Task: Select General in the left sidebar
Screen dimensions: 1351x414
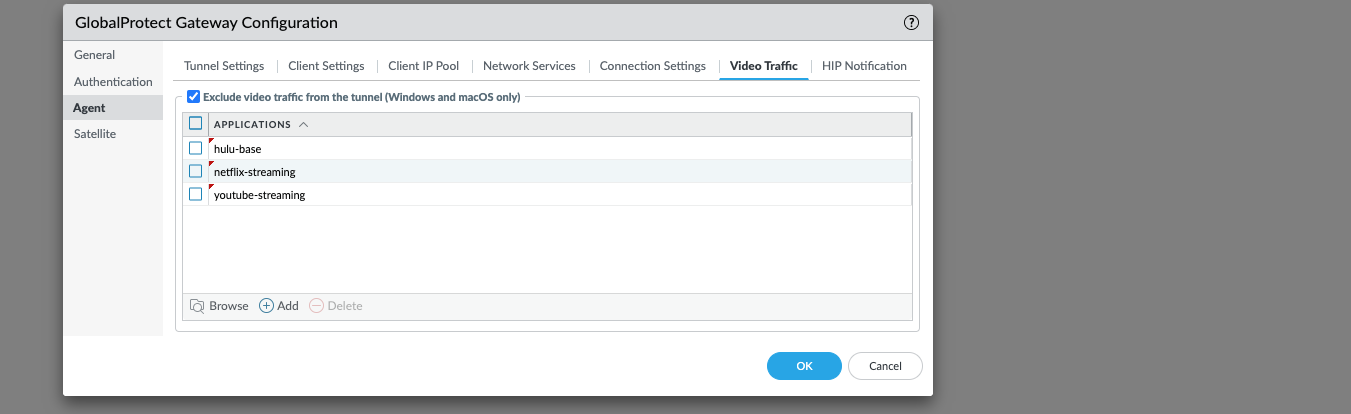Action: tap(94, 55)
